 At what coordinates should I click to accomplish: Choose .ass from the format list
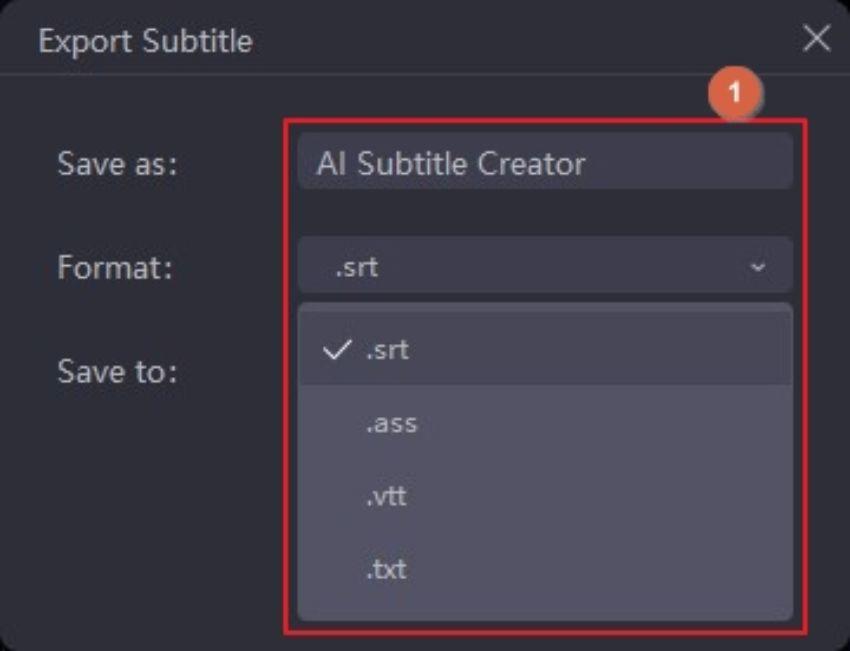click(391, 423)
